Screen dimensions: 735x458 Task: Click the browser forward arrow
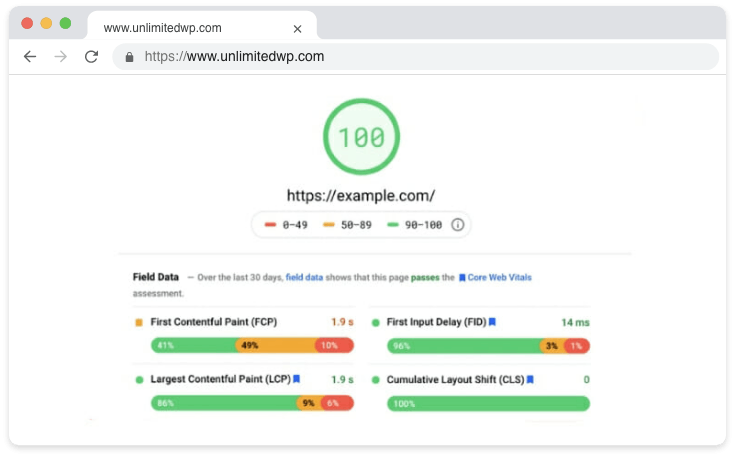coord(60,57)
